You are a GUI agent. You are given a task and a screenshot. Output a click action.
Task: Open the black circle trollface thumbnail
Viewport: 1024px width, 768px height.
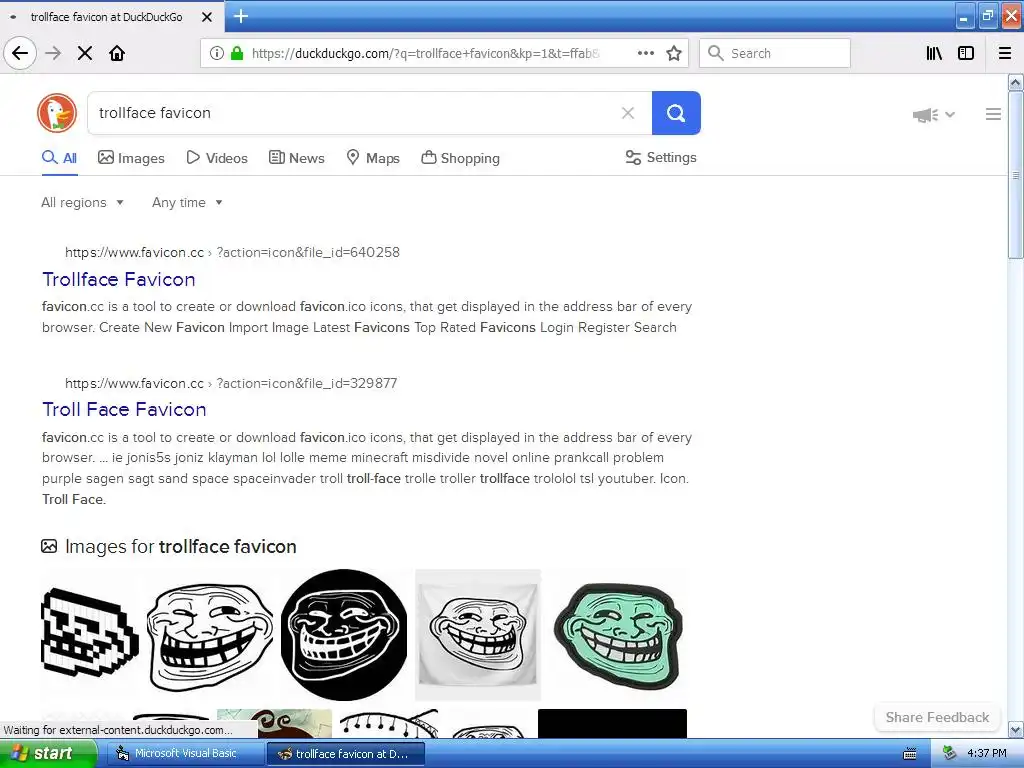pos(344,635)
